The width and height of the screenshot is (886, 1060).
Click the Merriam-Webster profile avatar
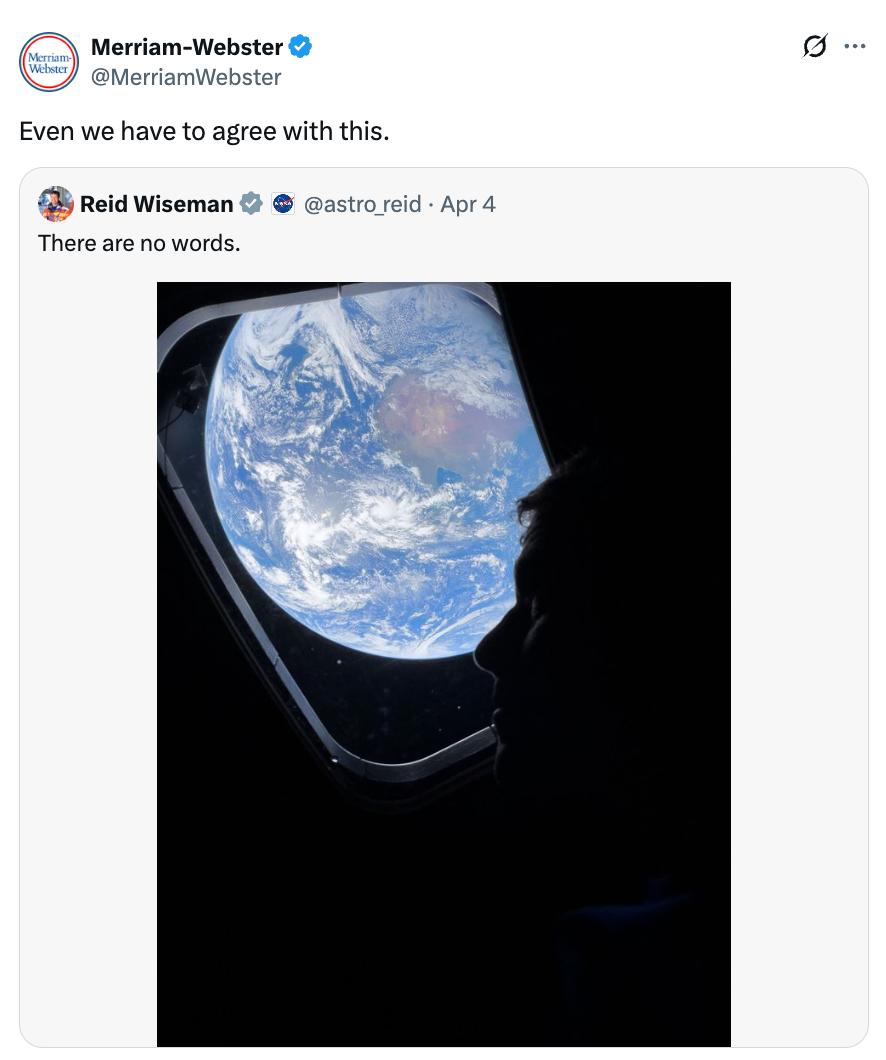click(x=49, y=61)
